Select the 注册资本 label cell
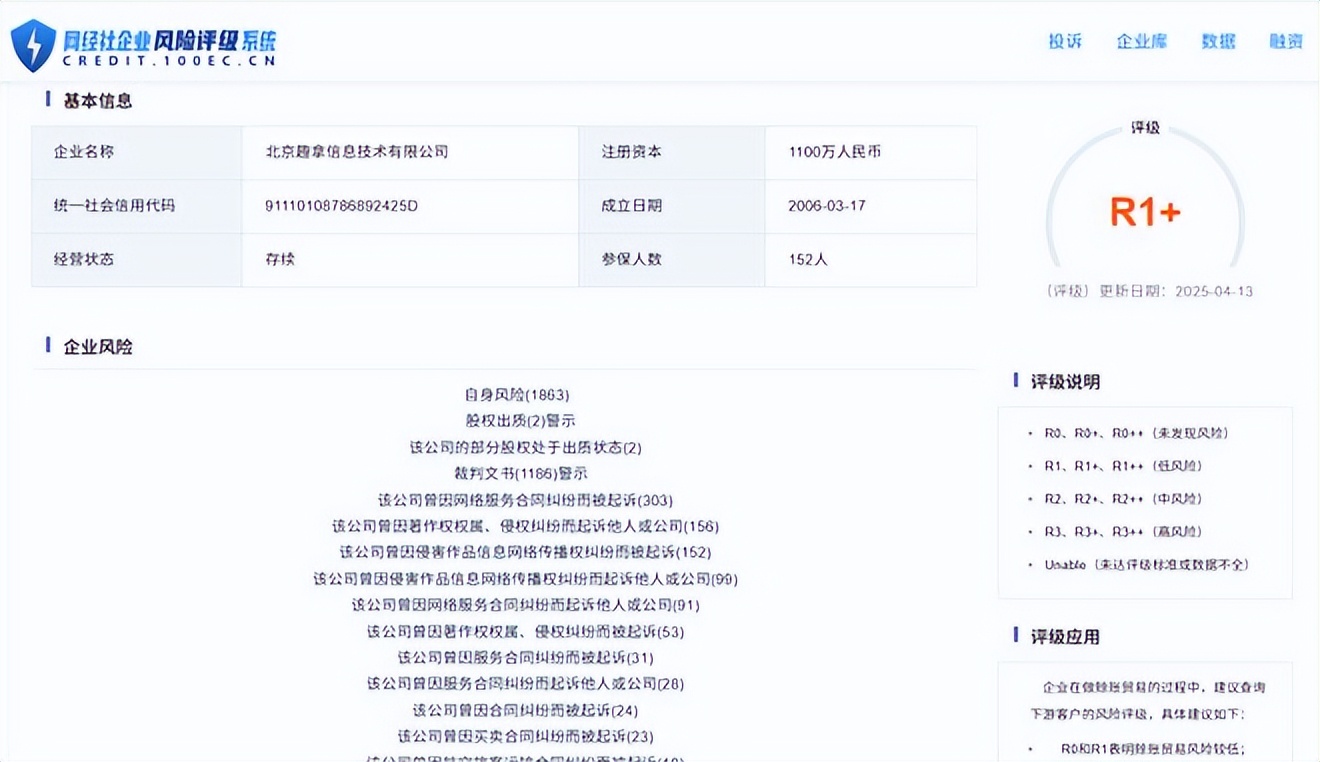The height and width of the screenshot is (762, 1320). (x=671, y=152)
